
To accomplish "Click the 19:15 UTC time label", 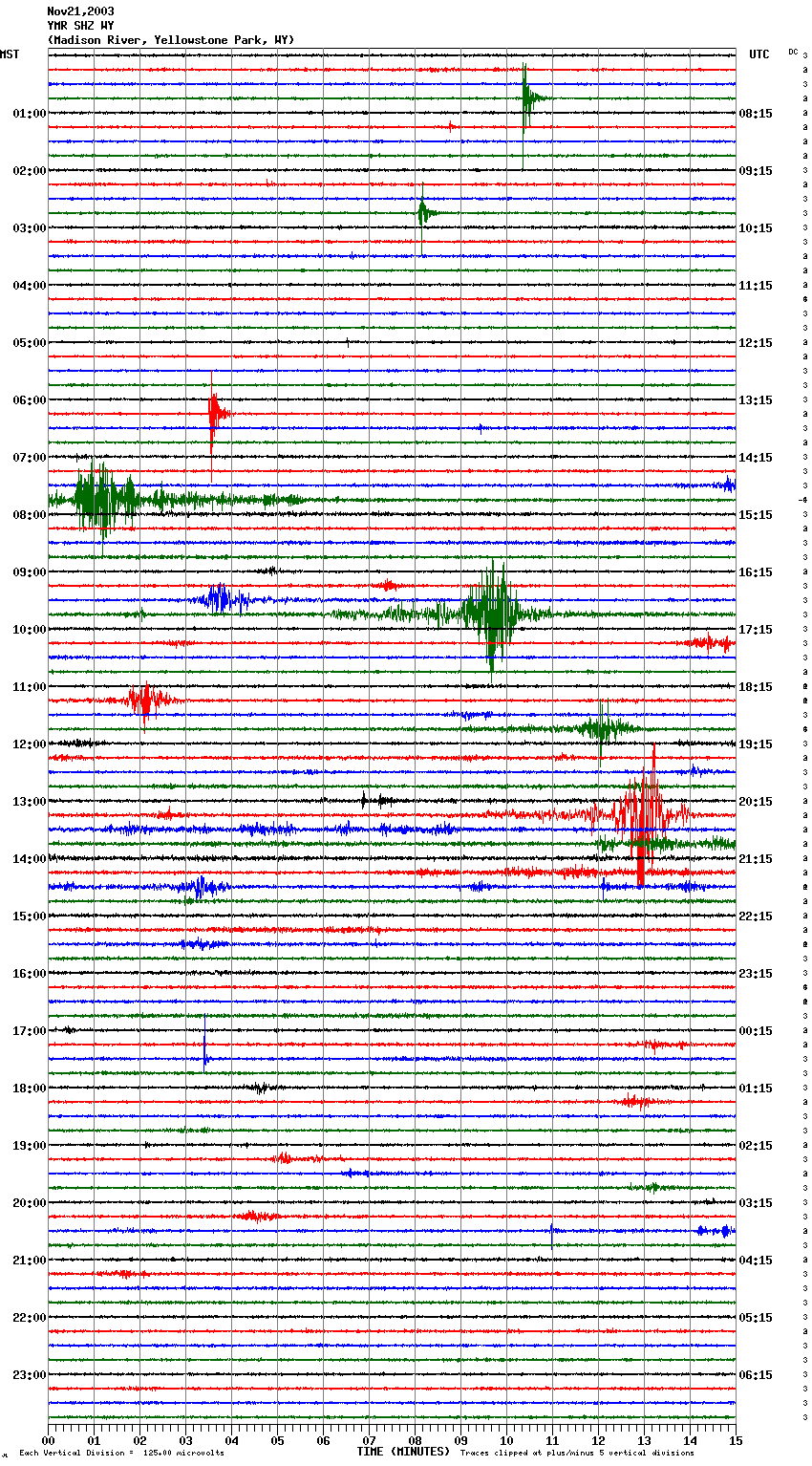I will 756,744.
